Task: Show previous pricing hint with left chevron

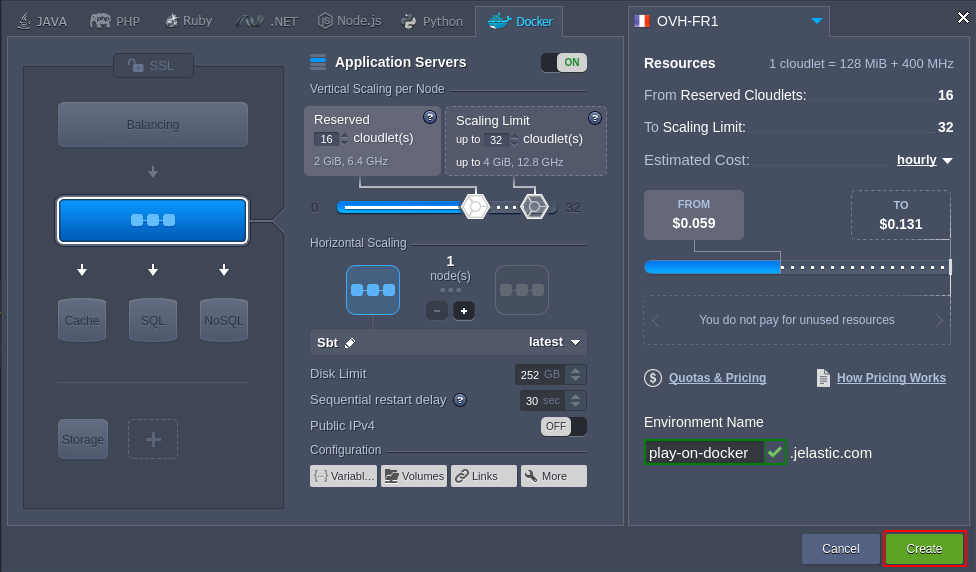Action: click(655, 320)
